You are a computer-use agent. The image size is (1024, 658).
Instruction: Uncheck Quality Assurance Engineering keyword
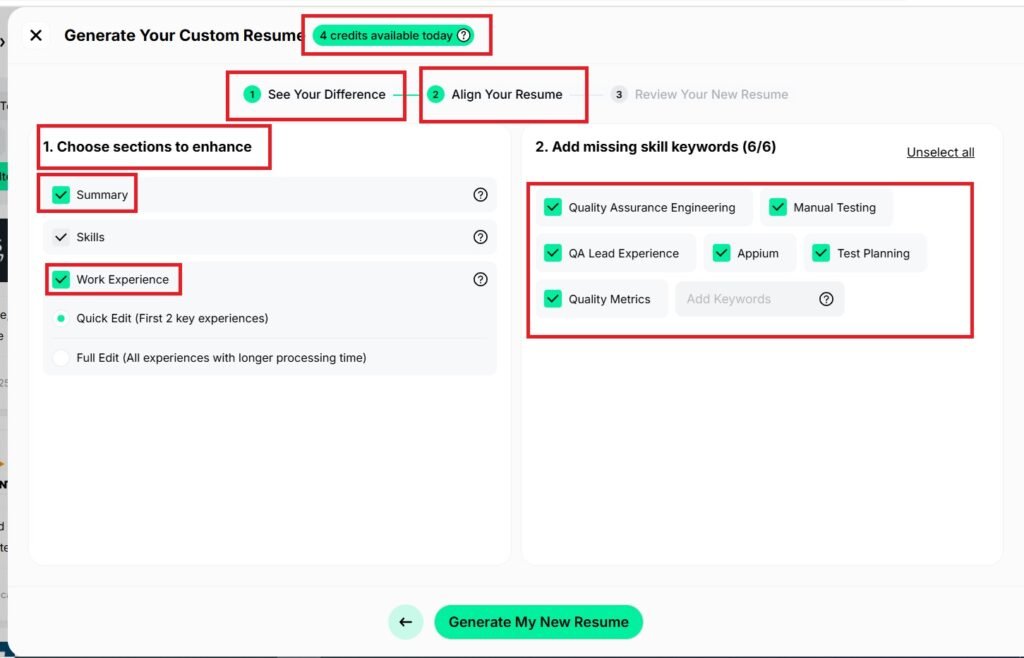(553, 208)
